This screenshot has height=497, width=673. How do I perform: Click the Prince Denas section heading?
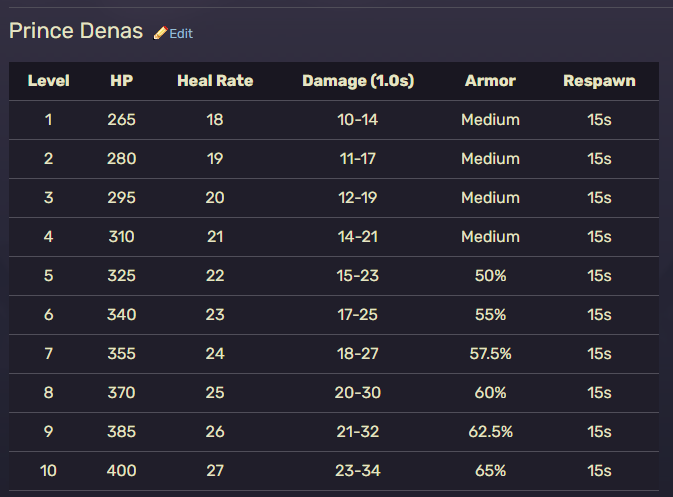(x=76, y=31)
